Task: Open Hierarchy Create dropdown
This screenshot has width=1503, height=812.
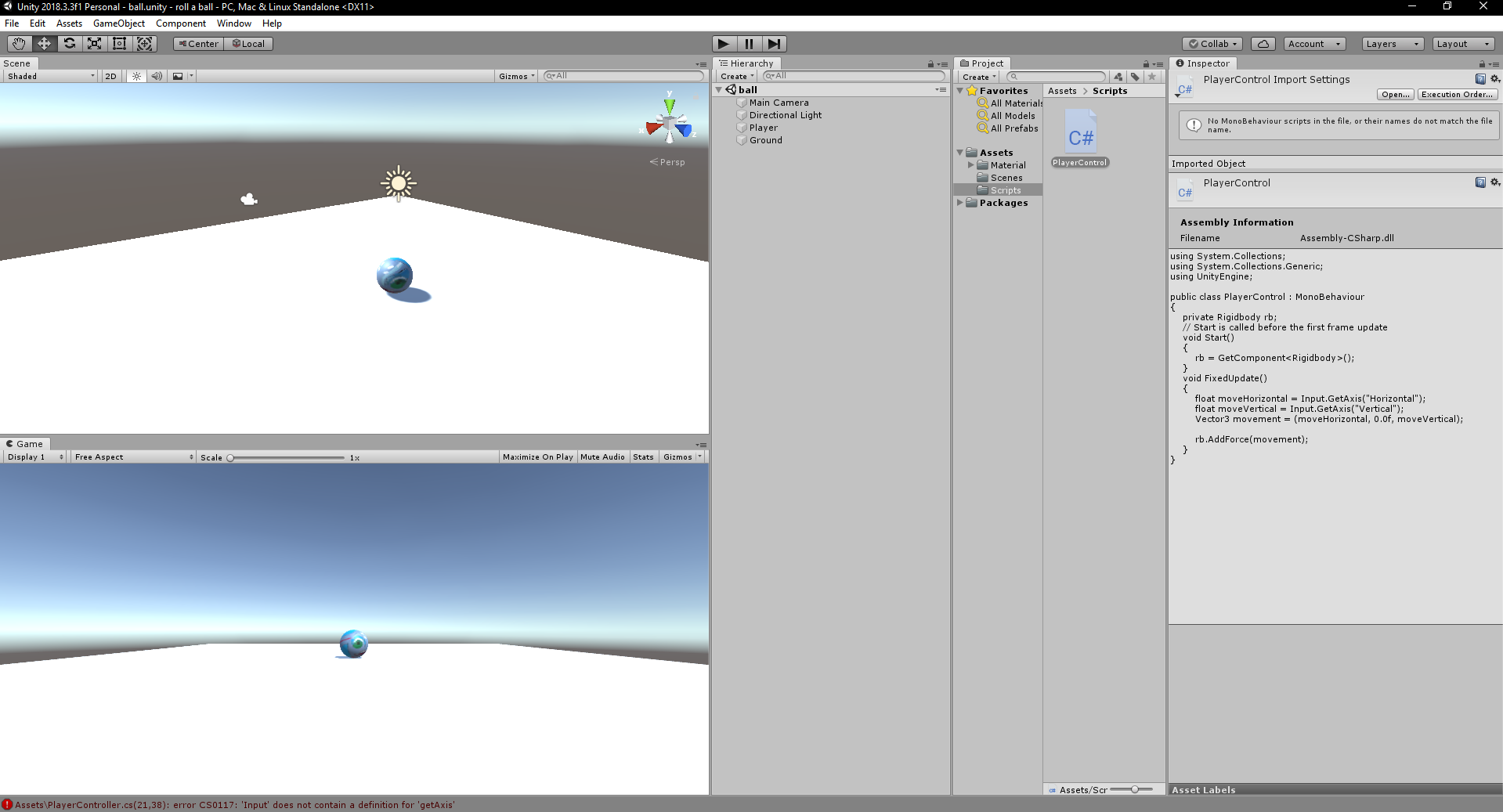Action: 737,76
